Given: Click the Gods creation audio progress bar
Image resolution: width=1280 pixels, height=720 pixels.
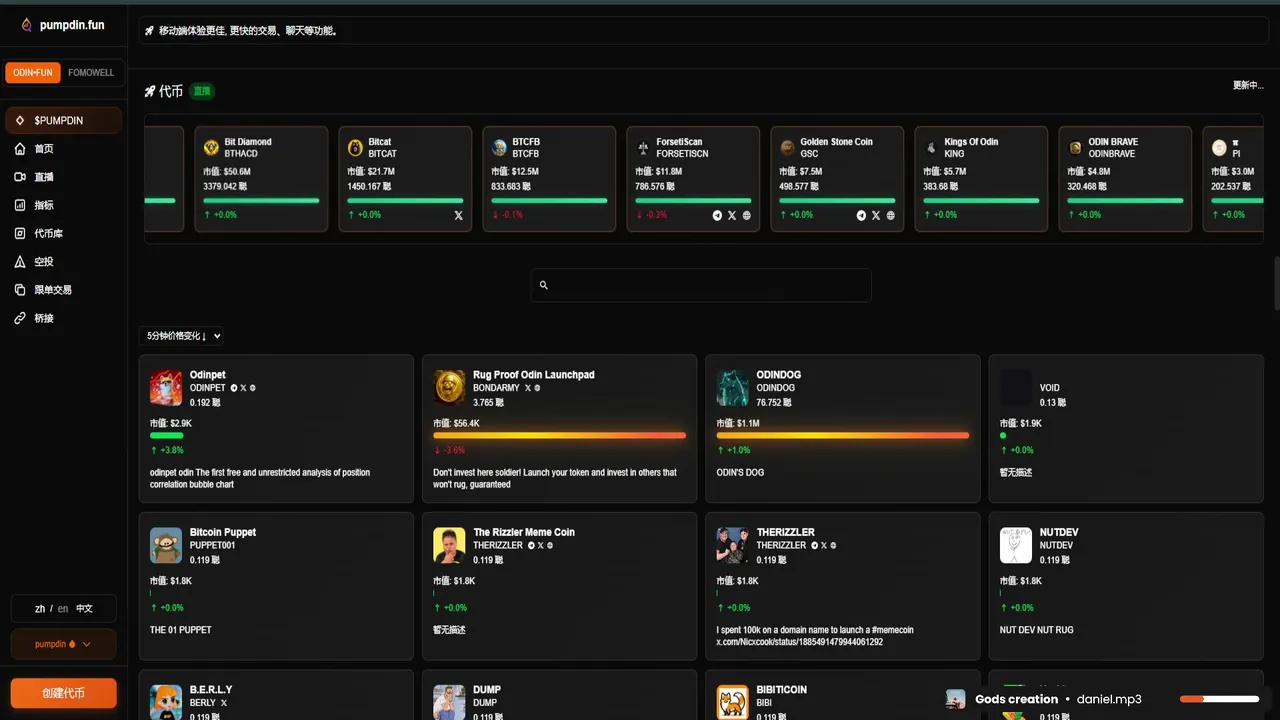Looking at the screenshot, I should click(1219, 699).
